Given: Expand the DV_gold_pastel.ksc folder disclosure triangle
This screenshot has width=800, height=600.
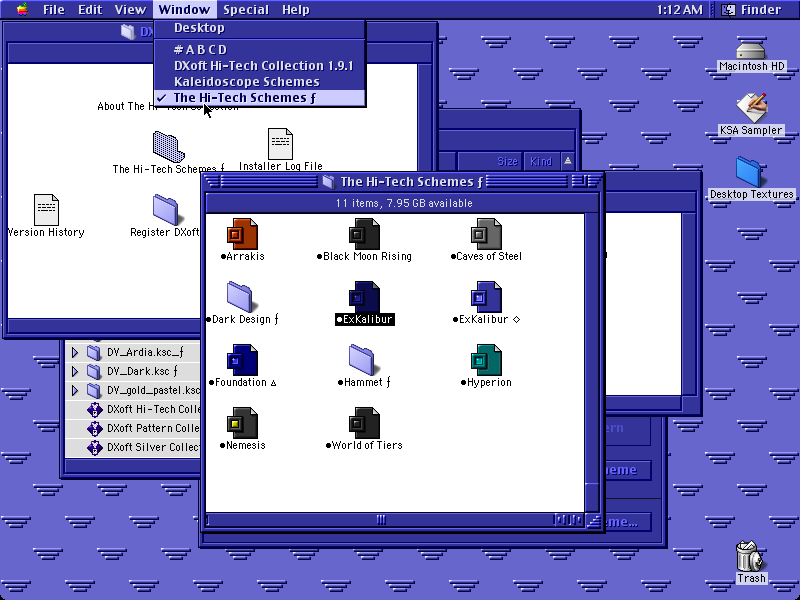Looking at the screenshot, I should point(74,390).
